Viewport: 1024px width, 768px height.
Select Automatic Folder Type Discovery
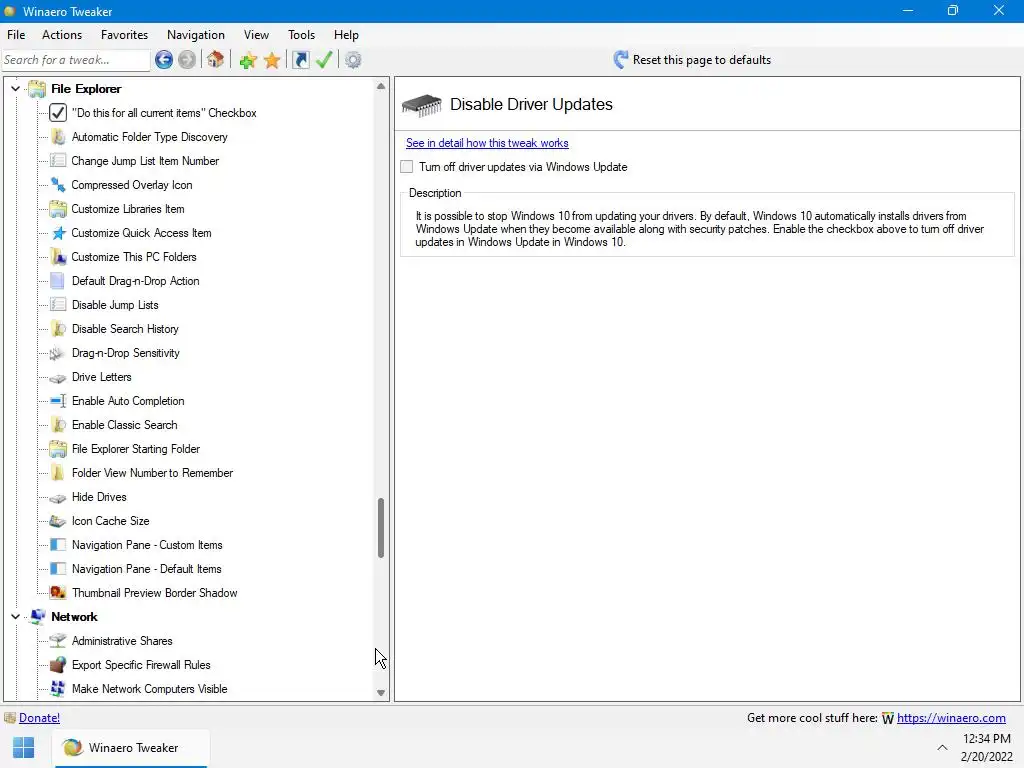pos(150,137)
